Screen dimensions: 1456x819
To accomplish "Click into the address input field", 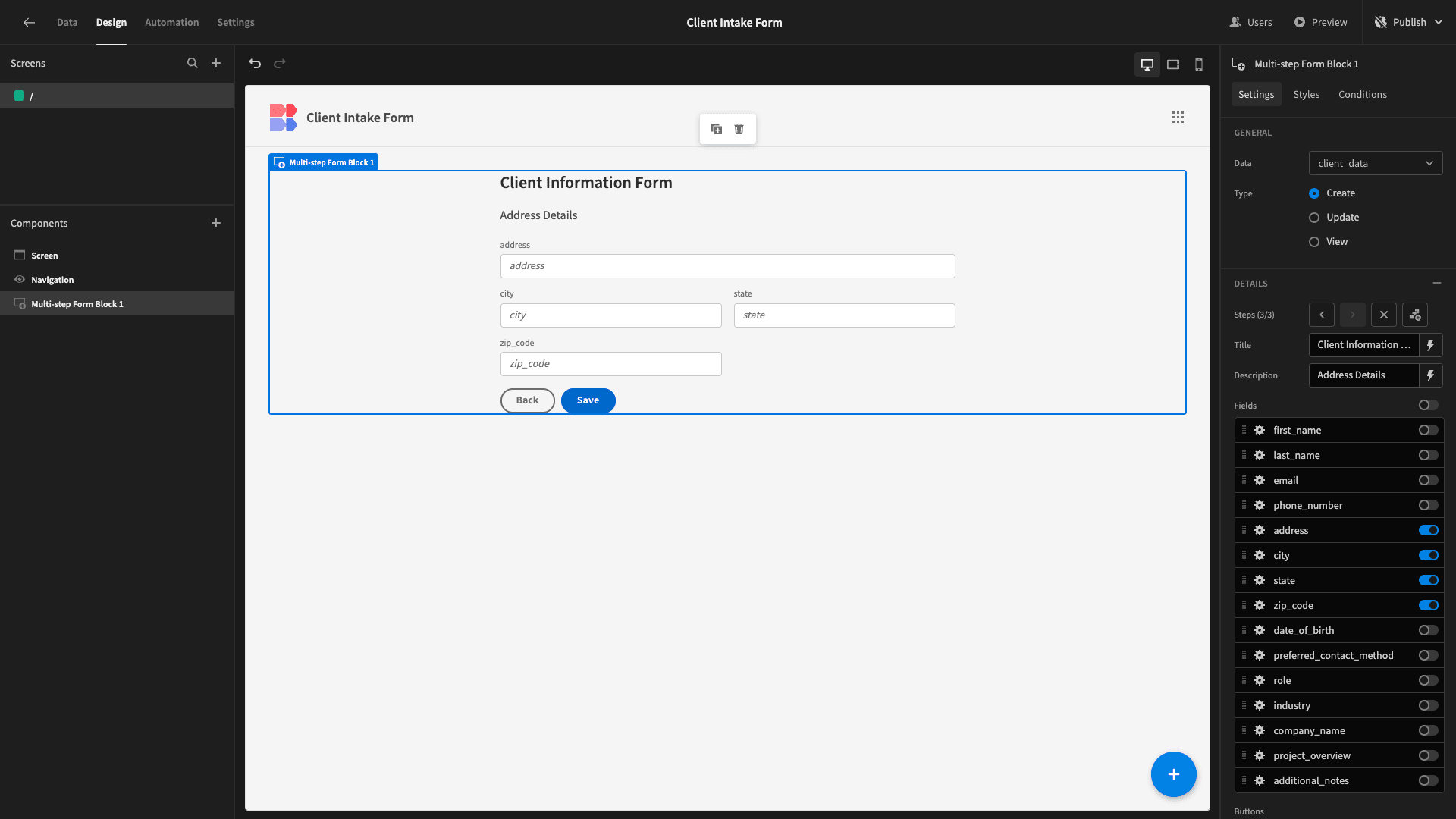I will click(x=728, y=266).
